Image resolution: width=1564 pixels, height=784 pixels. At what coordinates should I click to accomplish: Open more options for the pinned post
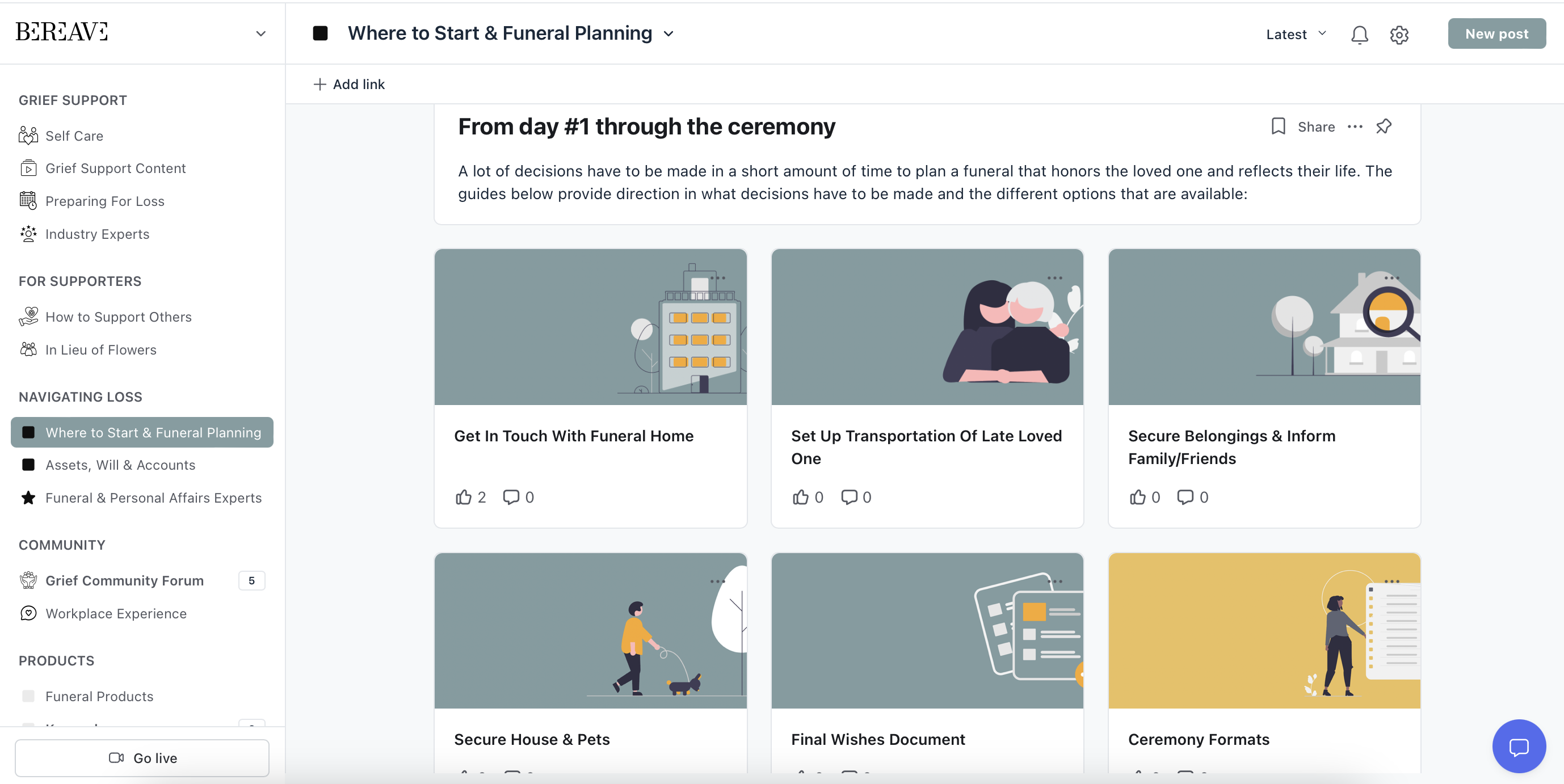(x=1355, y=126)
